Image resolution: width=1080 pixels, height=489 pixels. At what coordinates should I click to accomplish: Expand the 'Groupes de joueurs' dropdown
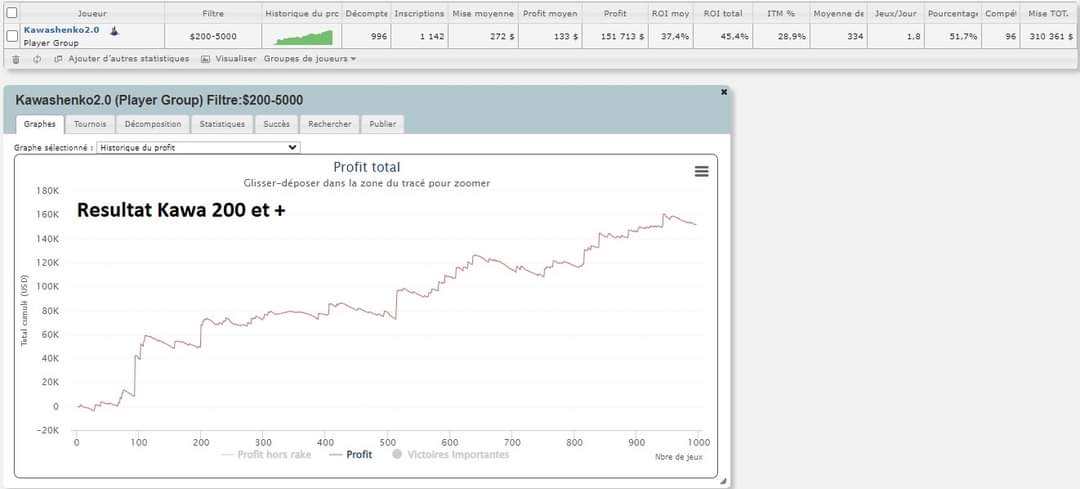(x=310, y=59)
